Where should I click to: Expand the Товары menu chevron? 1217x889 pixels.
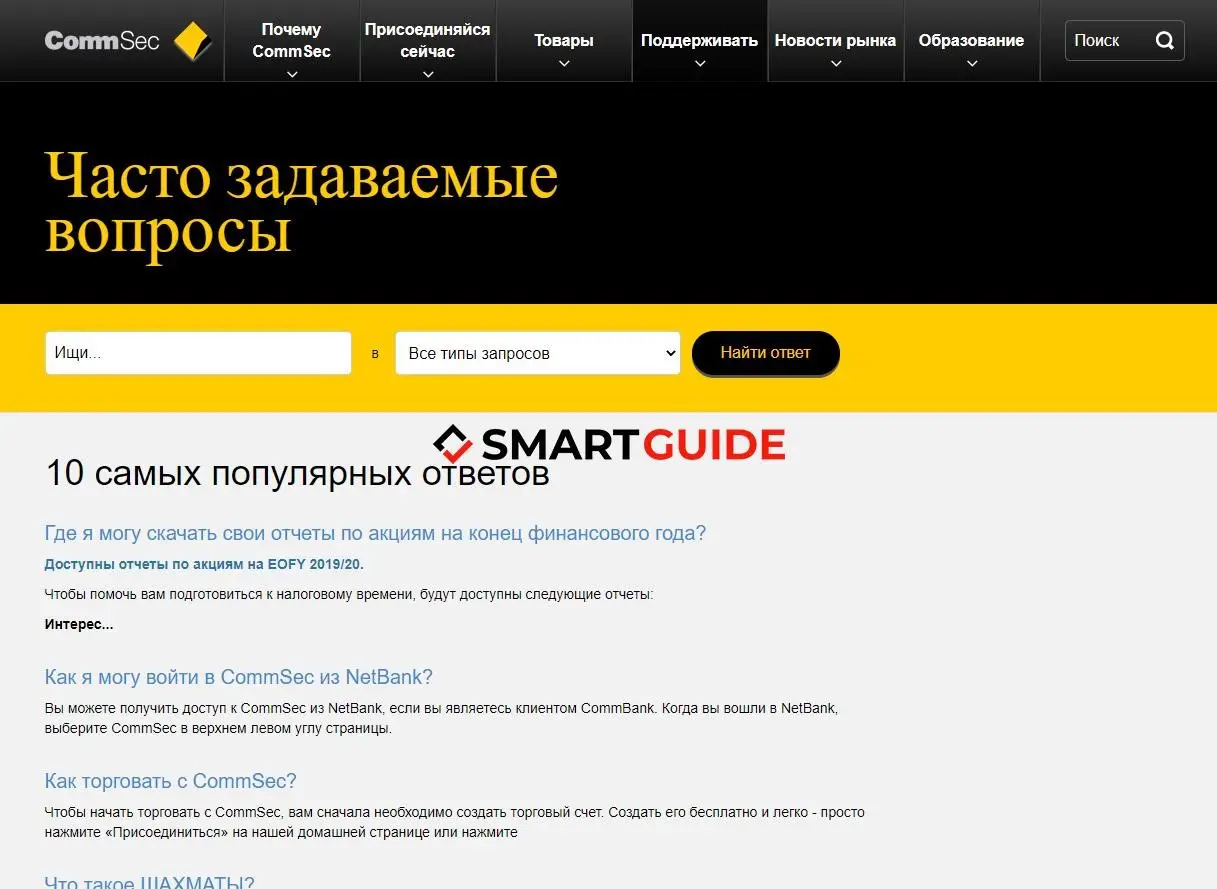564,61
